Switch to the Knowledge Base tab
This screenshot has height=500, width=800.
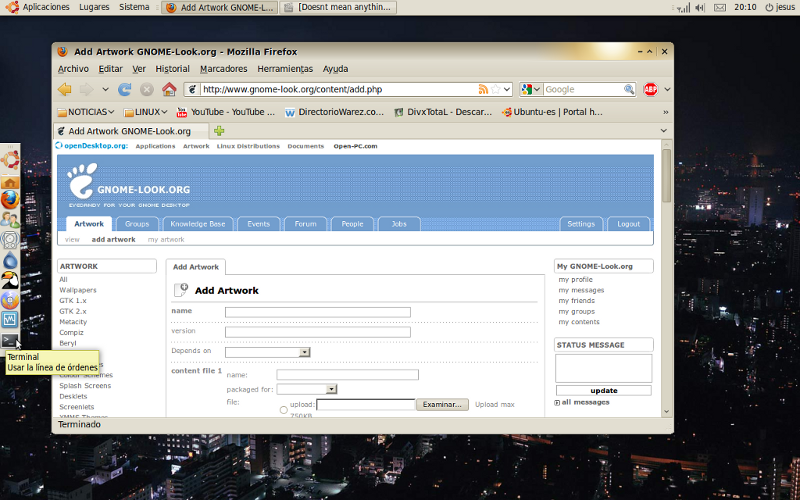[x=197, y=224]
